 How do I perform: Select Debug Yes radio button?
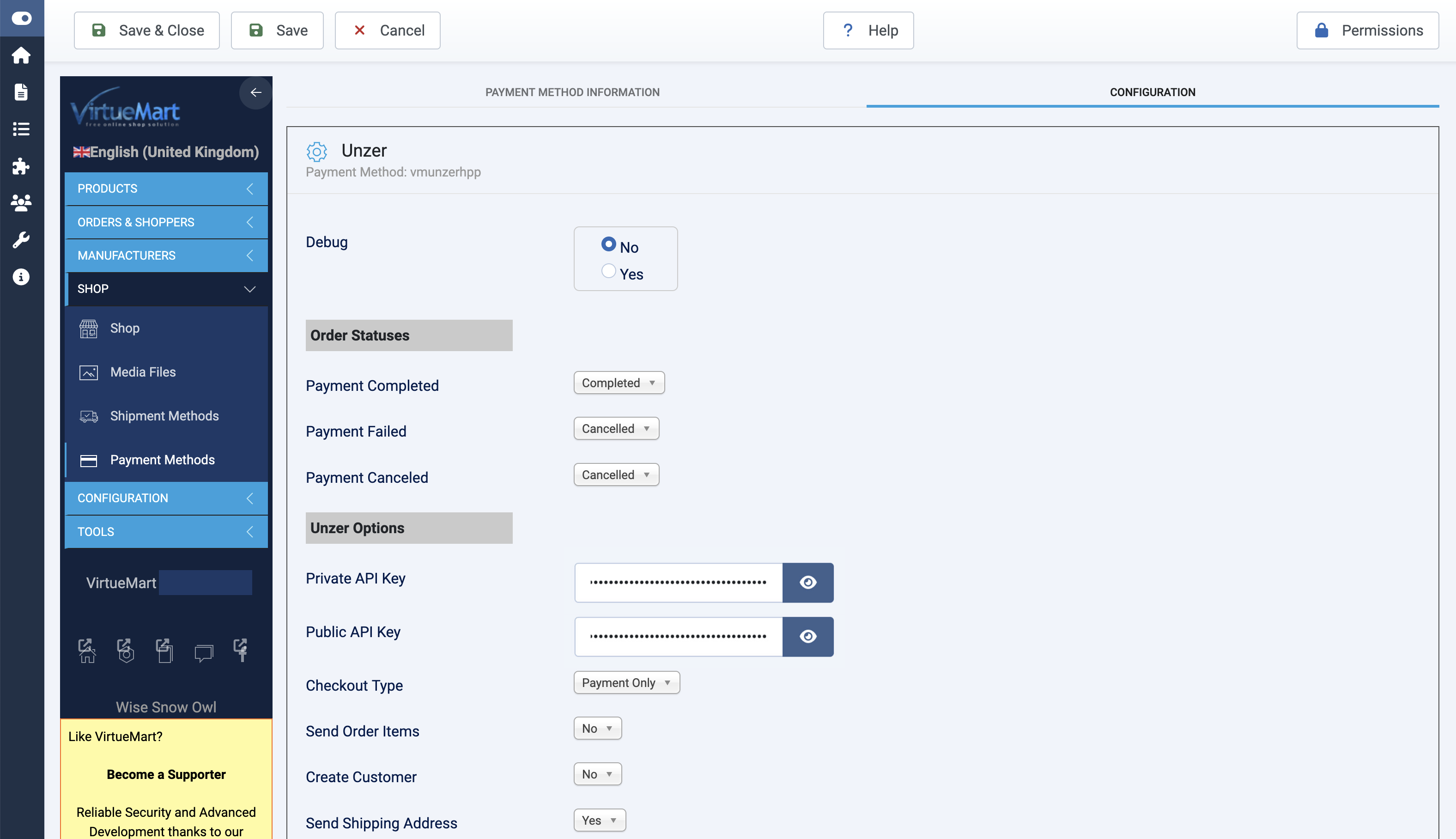(x=608, y=271)
